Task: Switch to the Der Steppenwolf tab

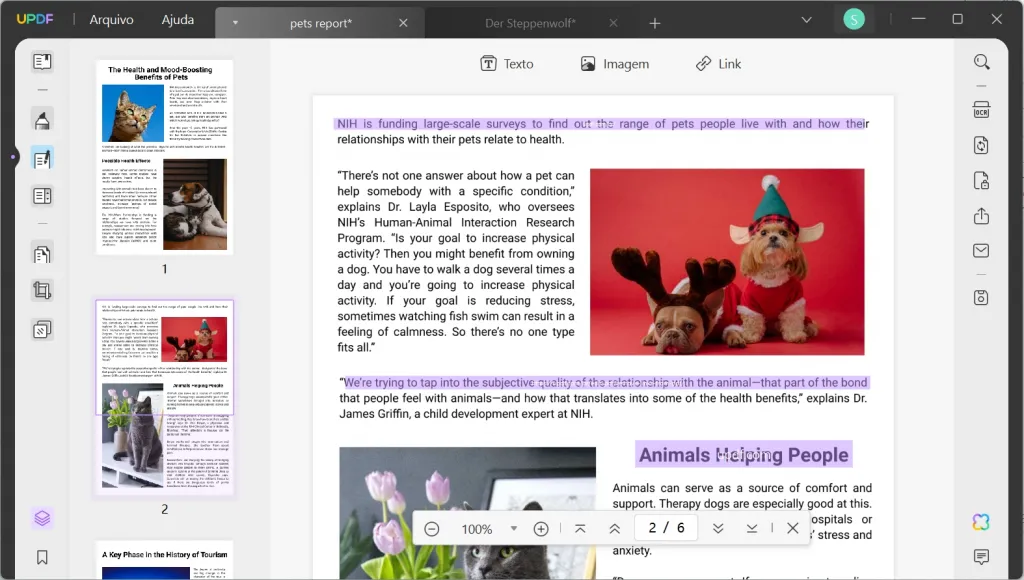Action: [530, 19]
